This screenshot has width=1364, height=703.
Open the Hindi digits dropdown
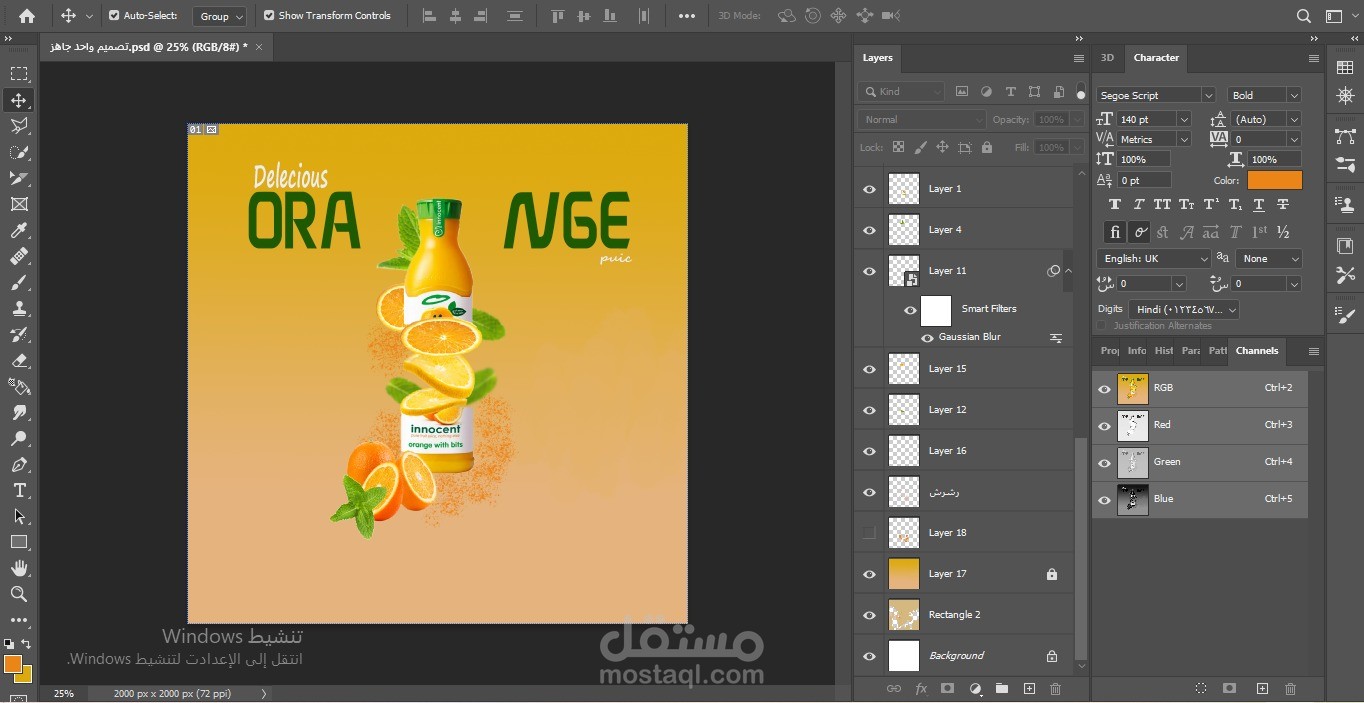(x=1184, y=310)
